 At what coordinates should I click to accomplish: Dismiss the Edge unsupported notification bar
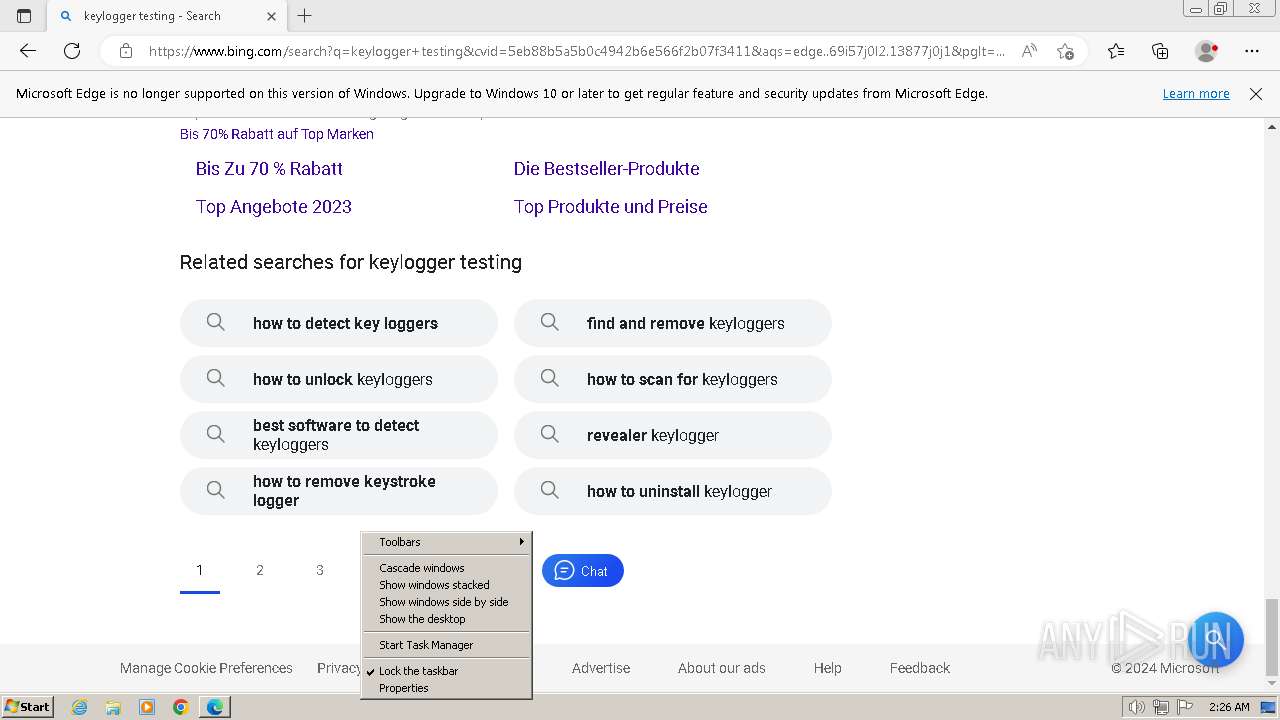point(1256,94)
